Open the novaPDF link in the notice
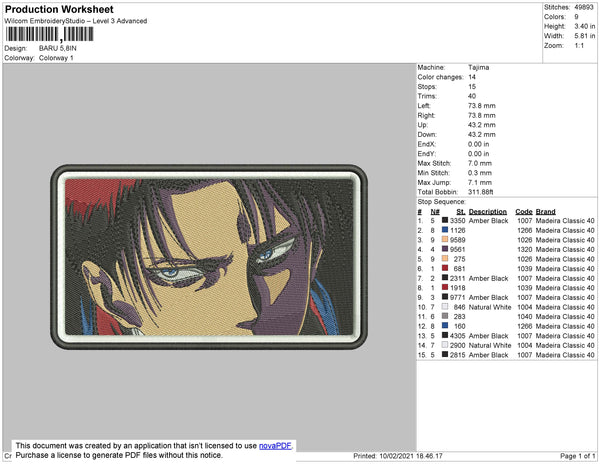 pos(275,446)
